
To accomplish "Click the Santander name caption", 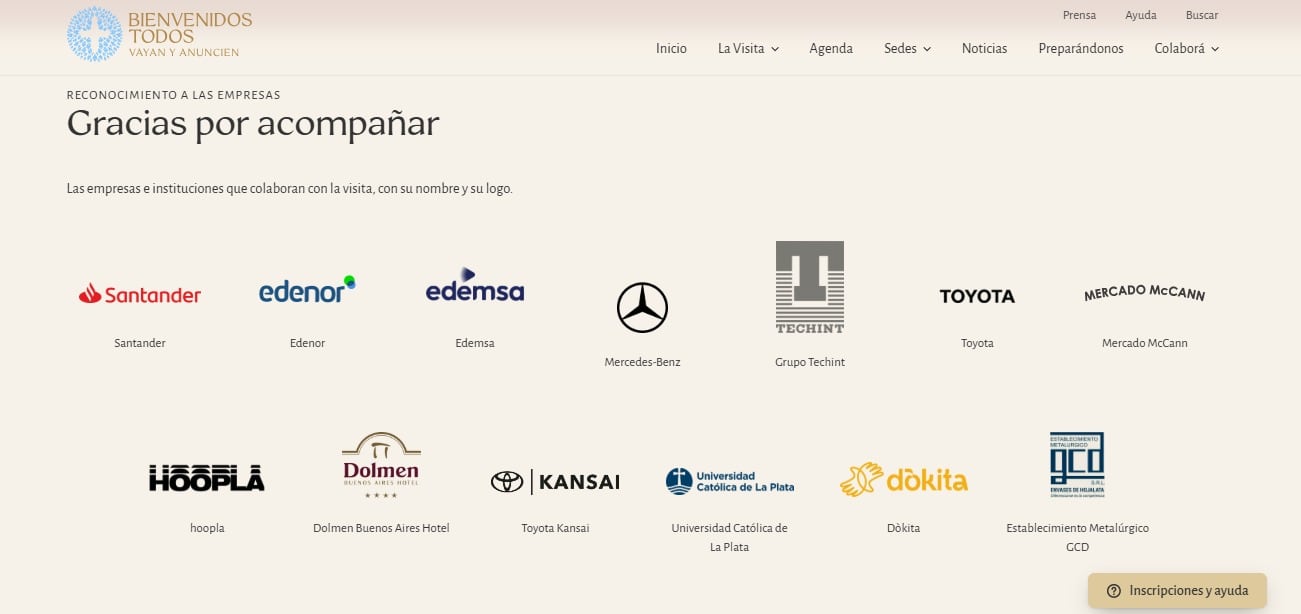I will pos(140,343).
